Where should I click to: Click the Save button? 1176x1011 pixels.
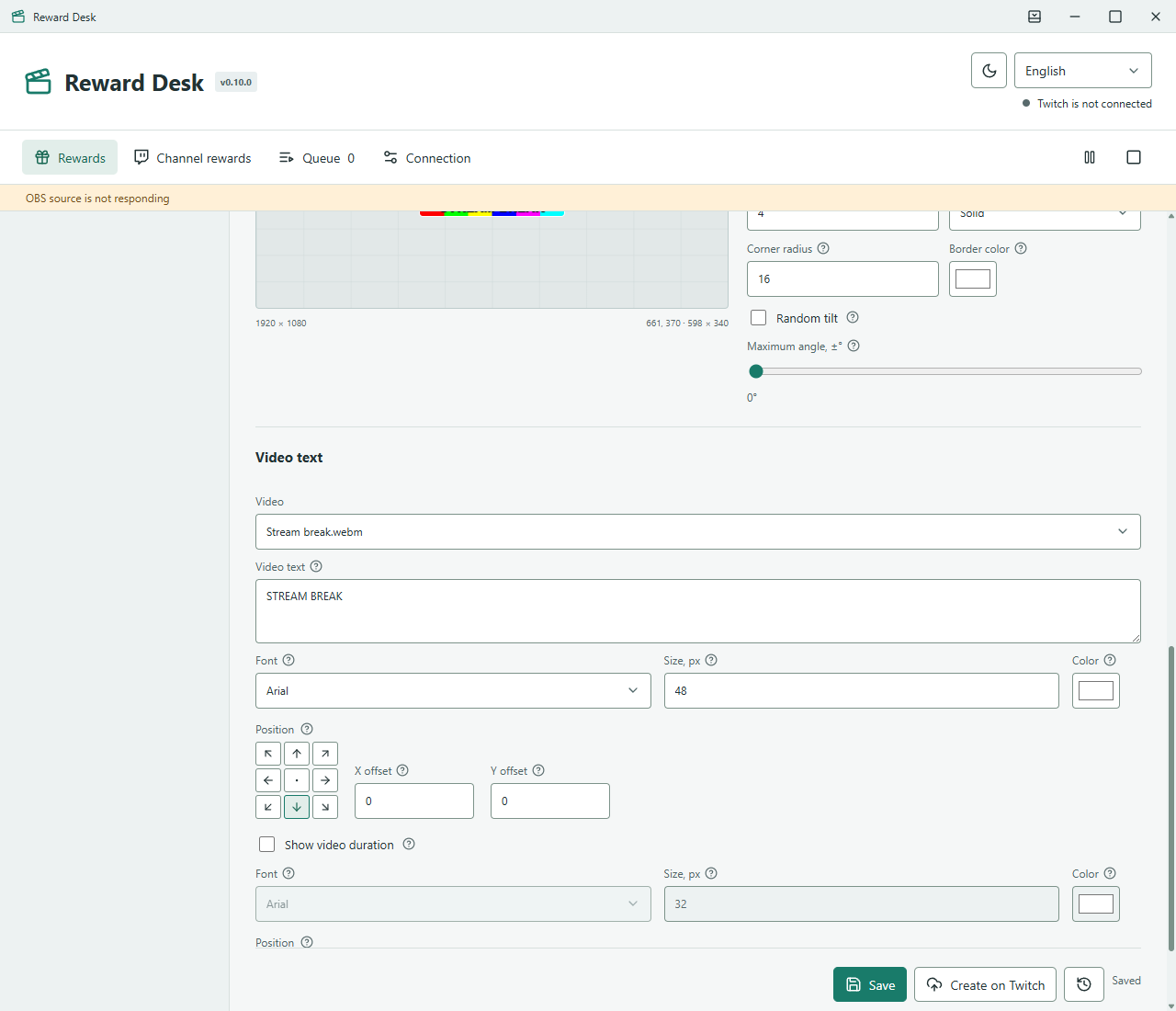870,984
